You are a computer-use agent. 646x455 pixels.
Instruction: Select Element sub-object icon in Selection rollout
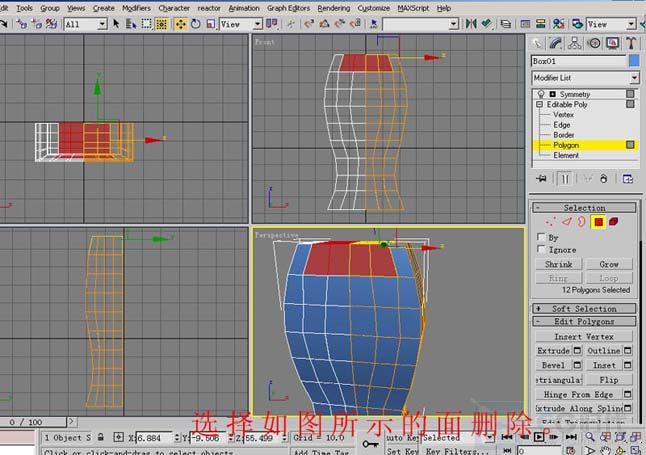[x=614, y=222]
